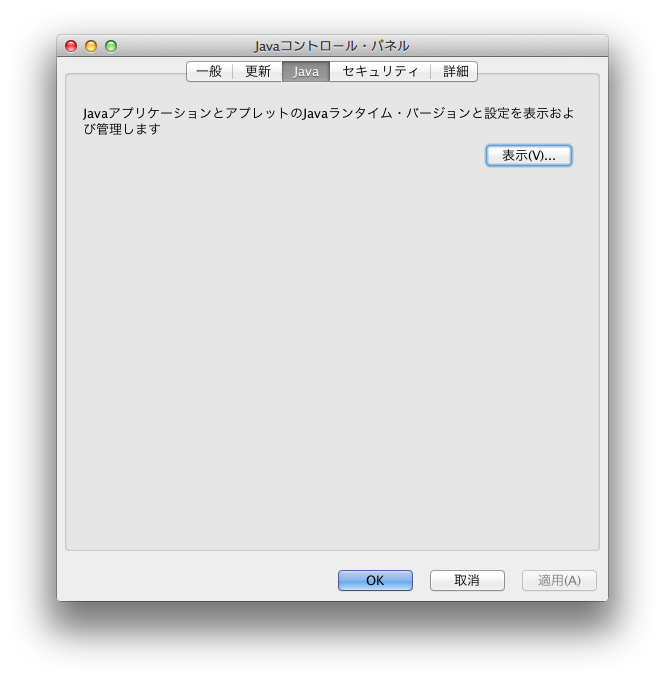The height and width of the screenshot is (680, 665).
Task: Confirm with the OK button
Action: (375, 580)
